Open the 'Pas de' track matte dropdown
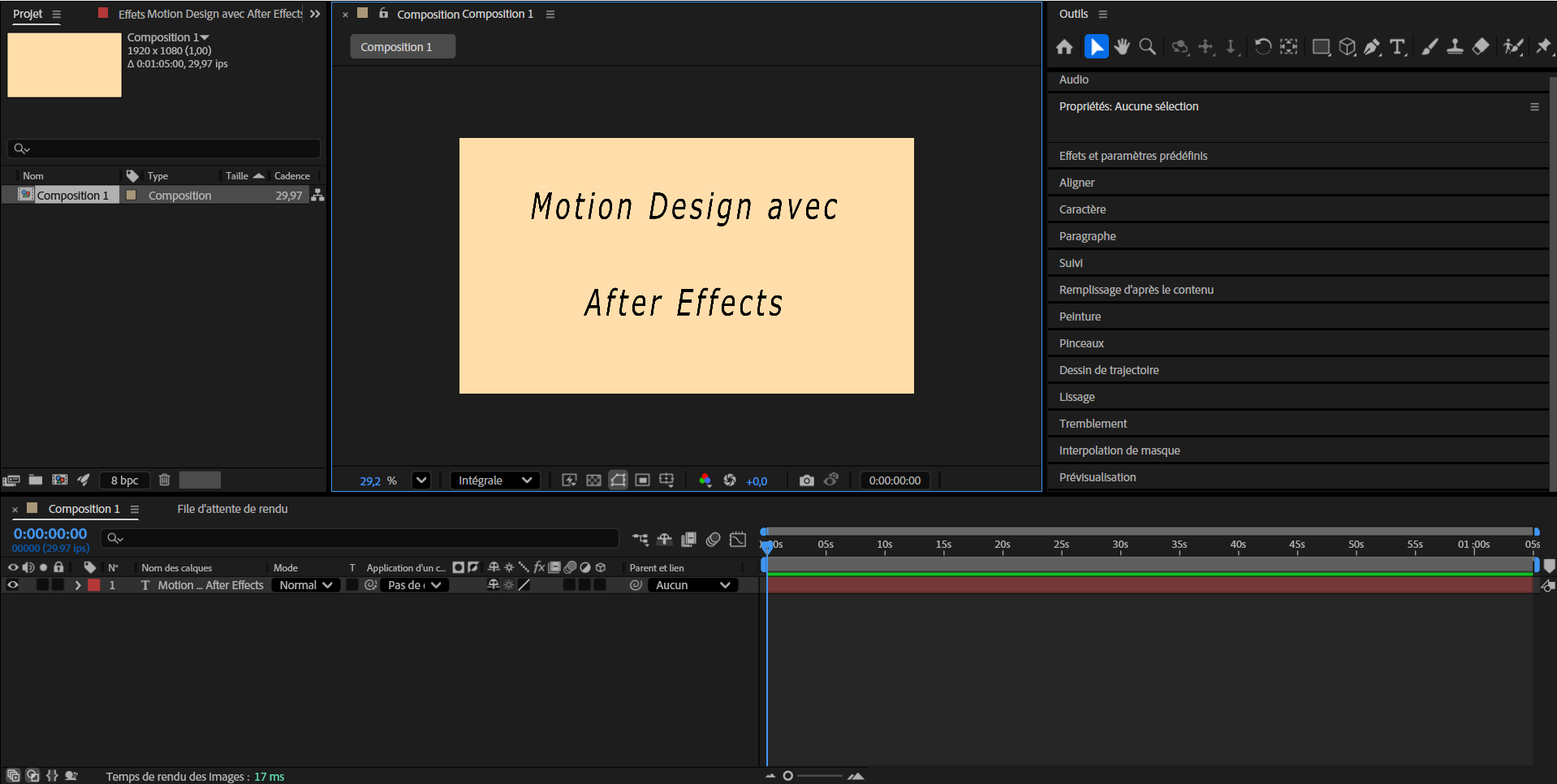The width and height of the screenshot is (1557, 784). coord(414,585)
